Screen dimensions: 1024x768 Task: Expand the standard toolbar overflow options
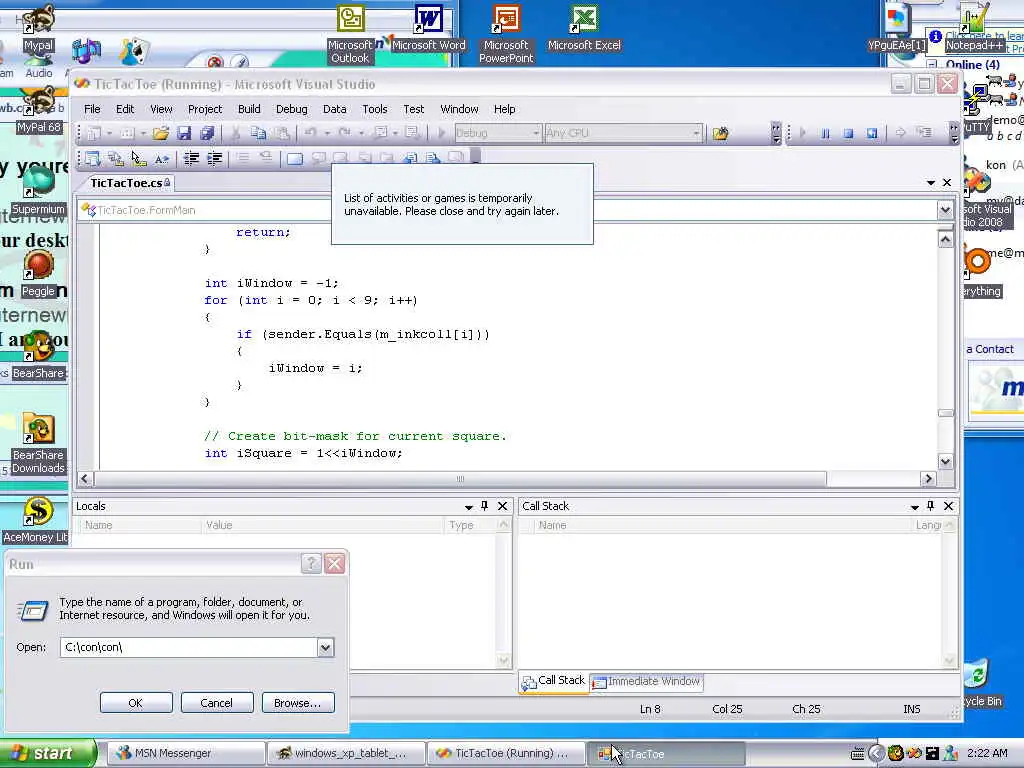[776, 133]
